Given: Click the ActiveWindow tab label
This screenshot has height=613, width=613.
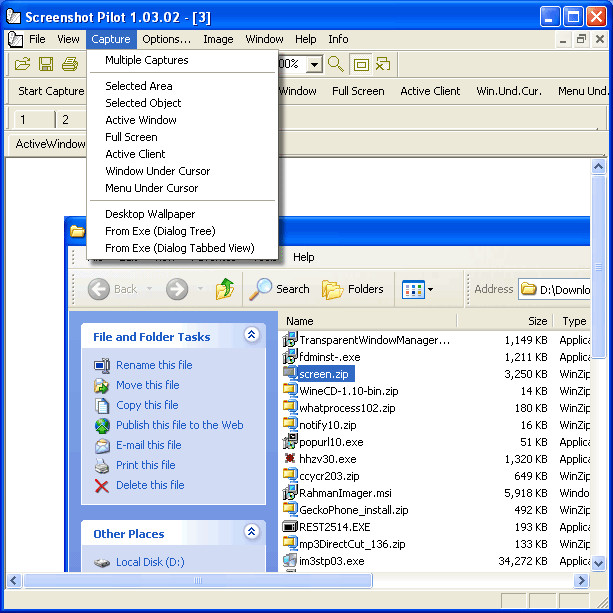Looking at the screenshot, I should 48,144.
